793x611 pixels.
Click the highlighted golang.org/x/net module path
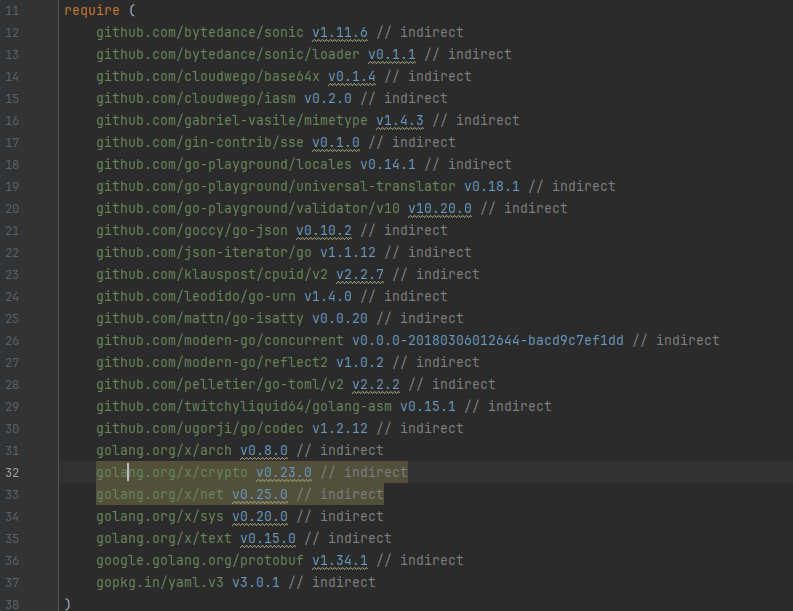click(160, 495)
